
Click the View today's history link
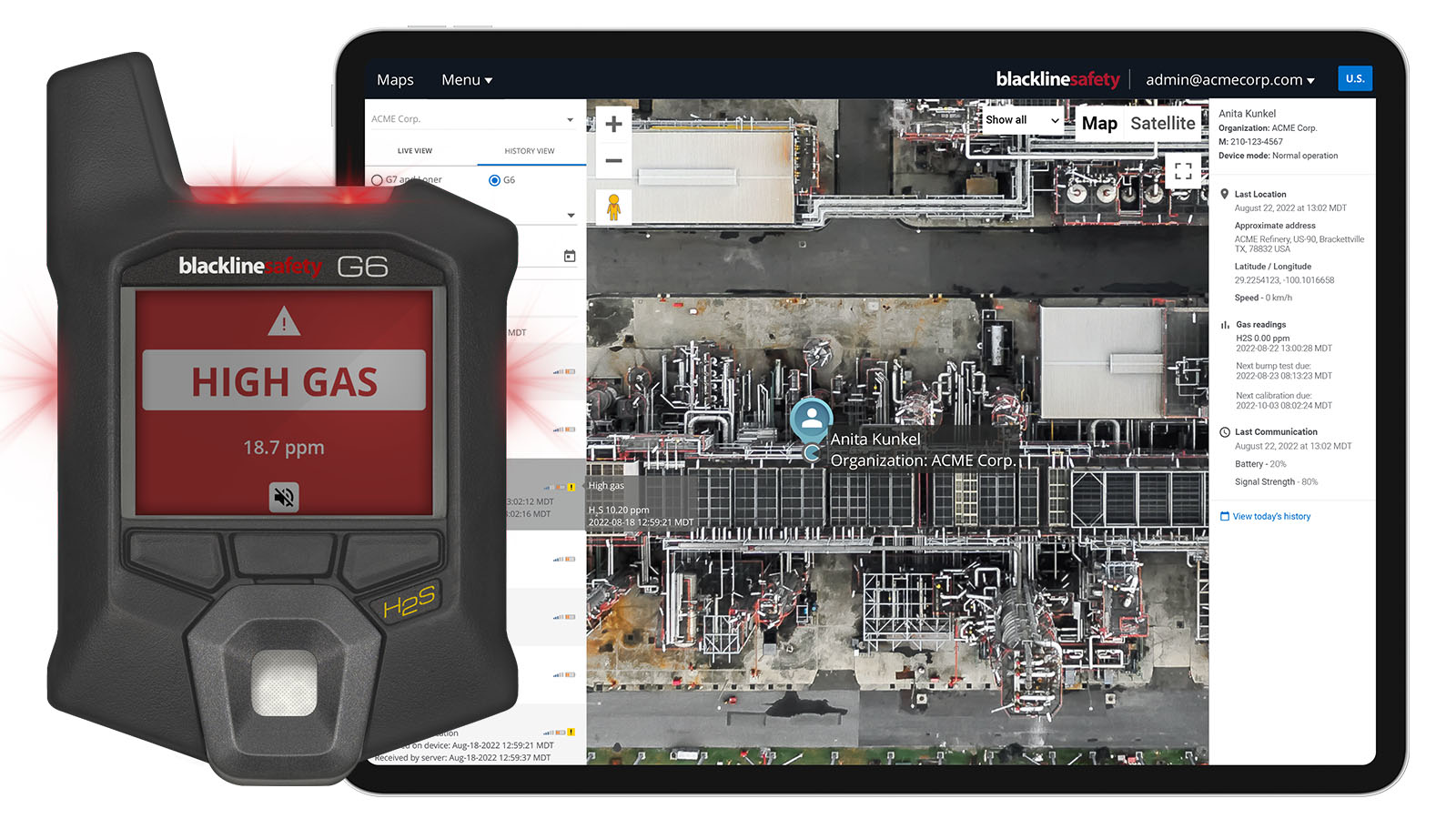coord(1271,516)
